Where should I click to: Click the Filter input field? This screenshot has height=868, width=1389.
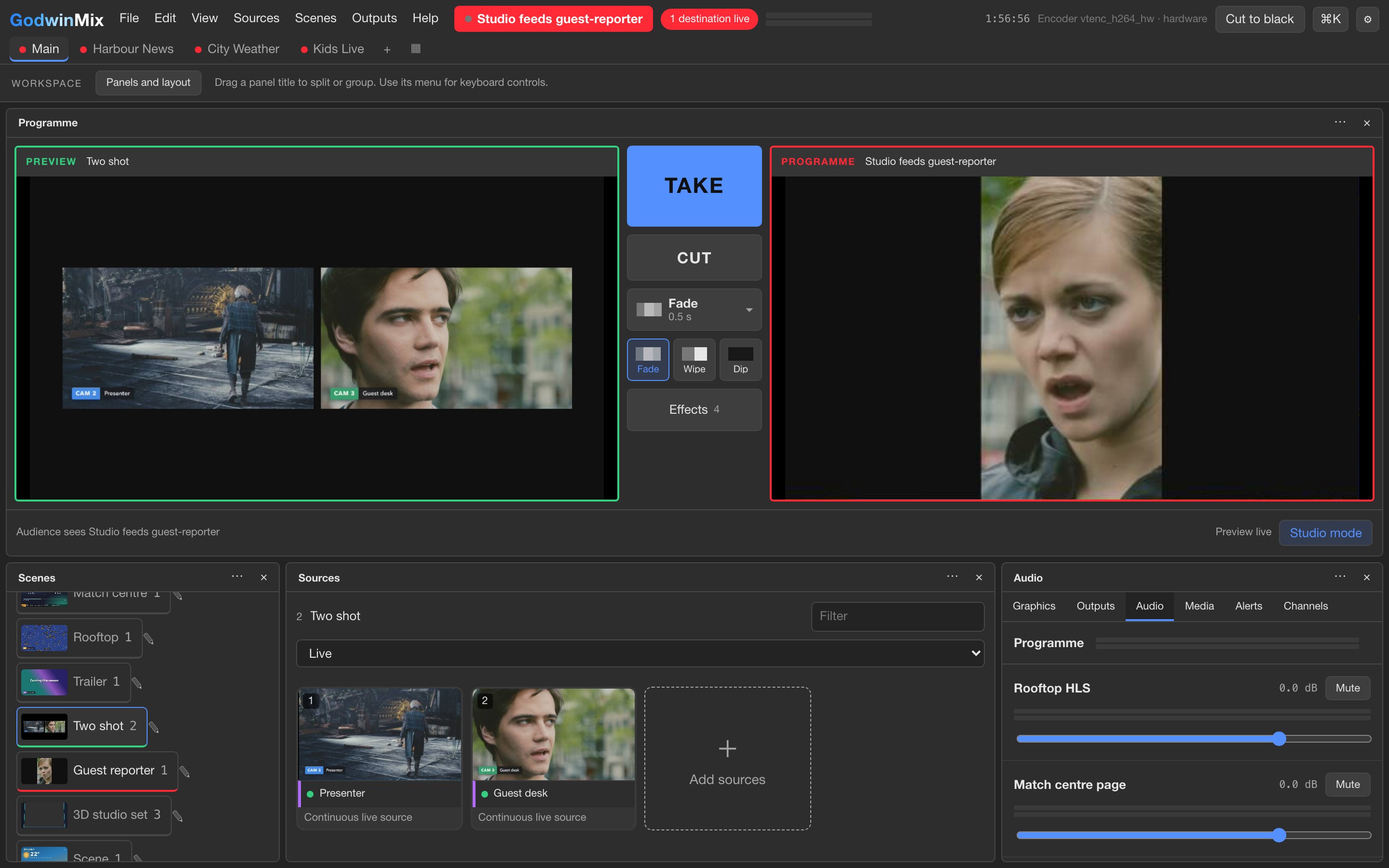coord(897,616)
